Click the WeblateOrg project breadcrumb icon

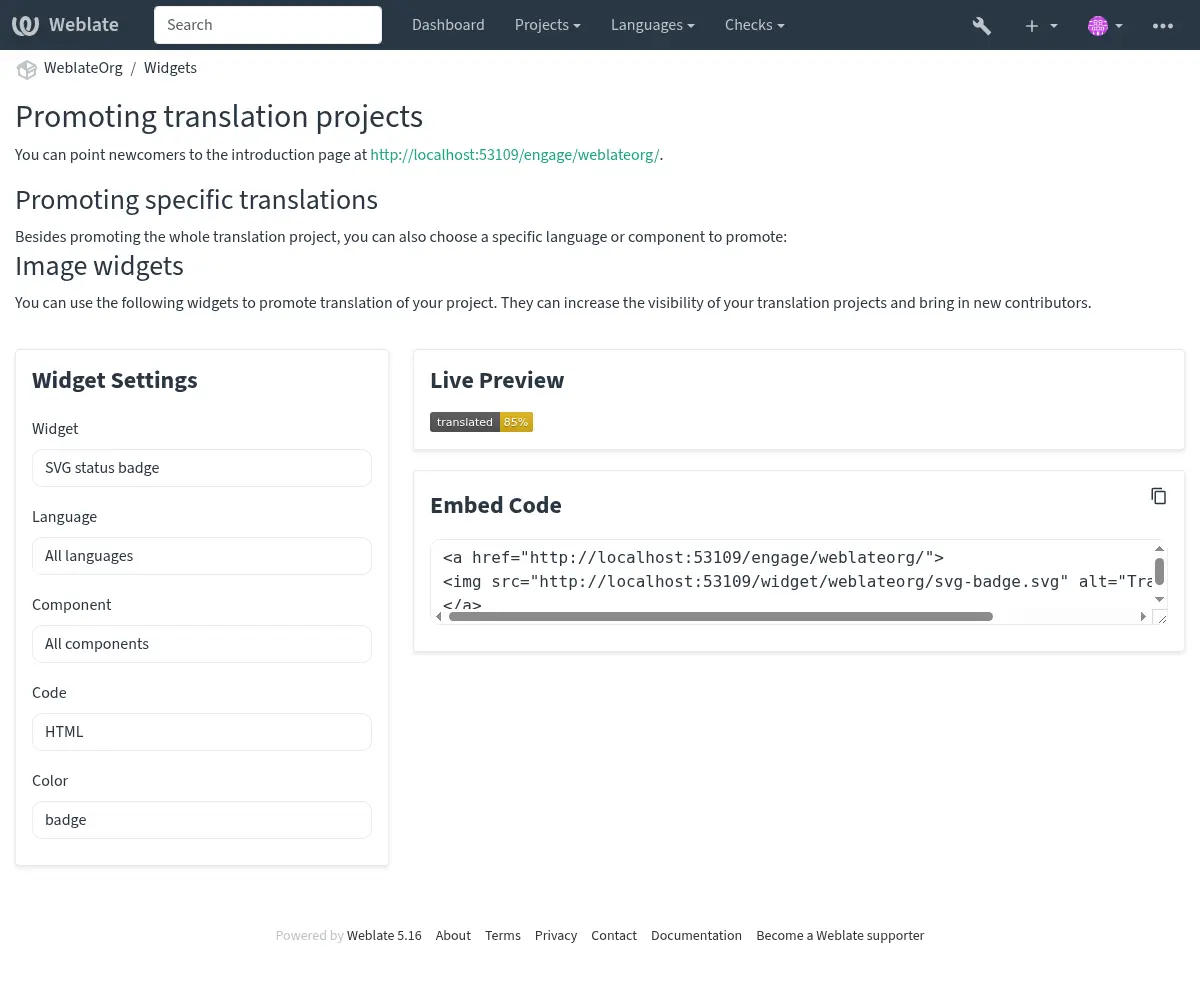26,69
